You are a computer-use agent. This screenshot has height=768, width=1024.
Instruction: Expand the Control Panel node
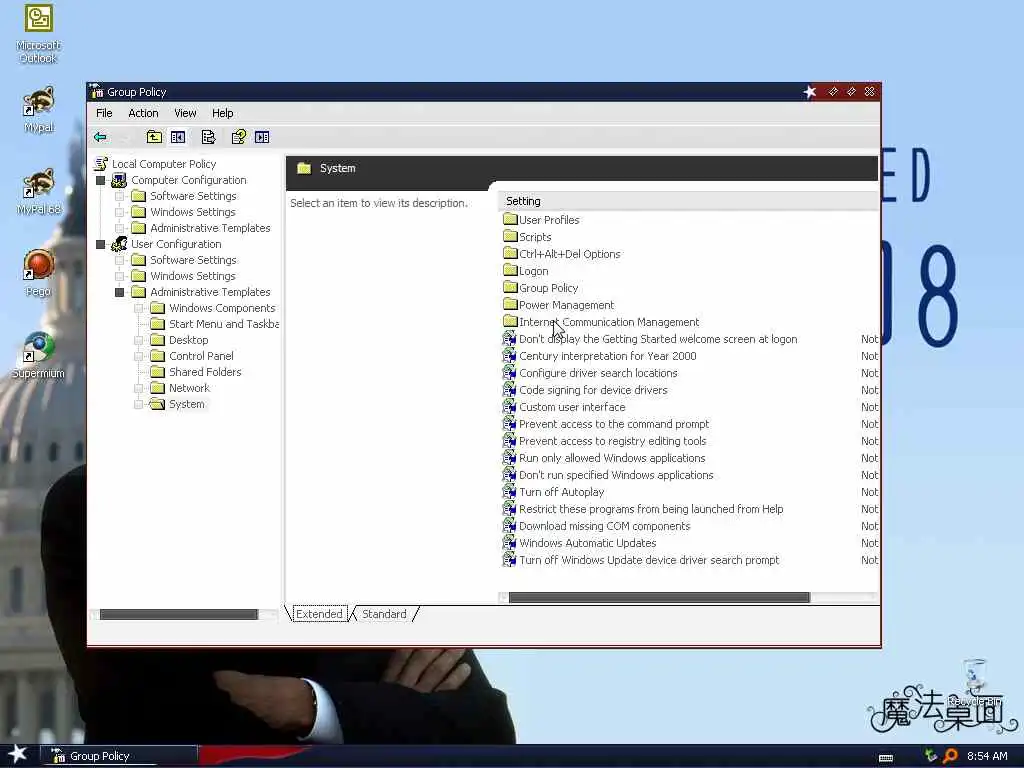click(x=138, y=357)
